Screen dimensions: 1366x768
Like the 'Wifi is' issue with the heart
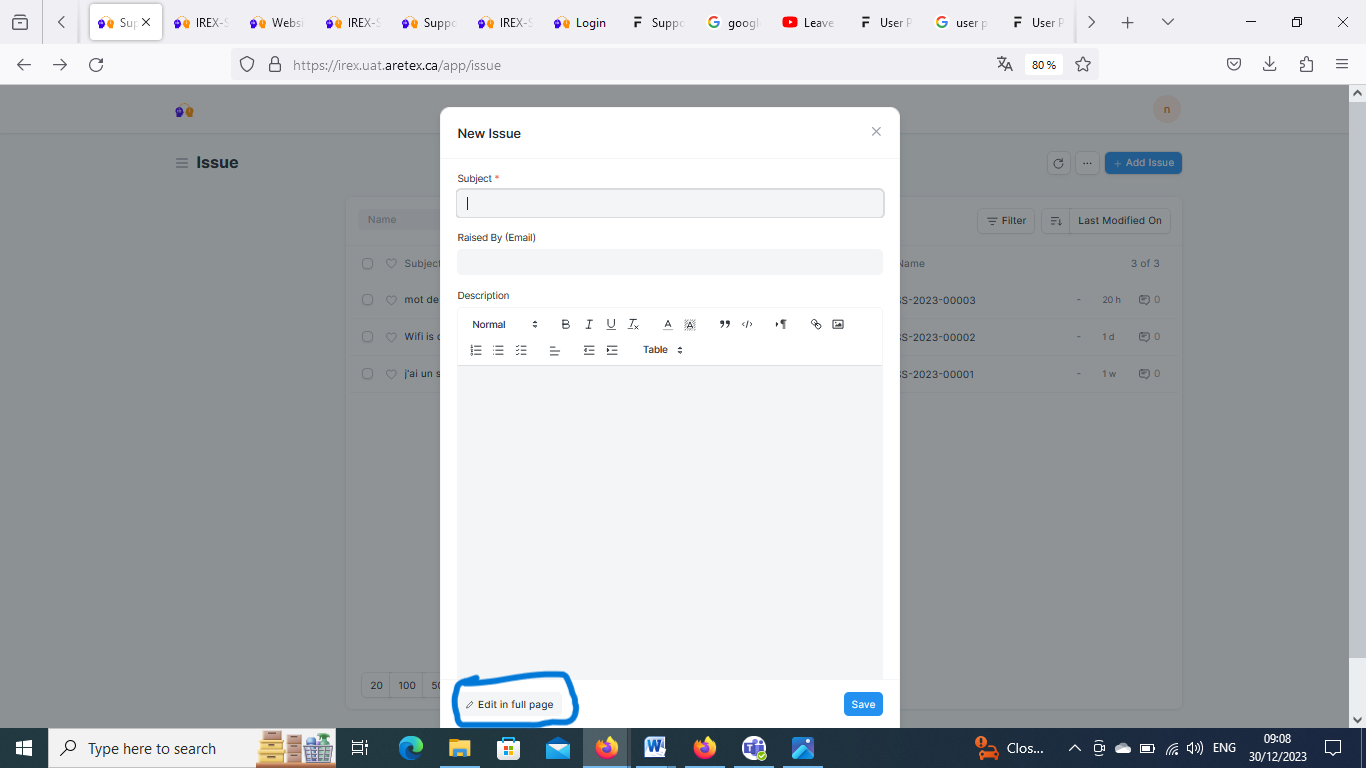coord(391,337)
